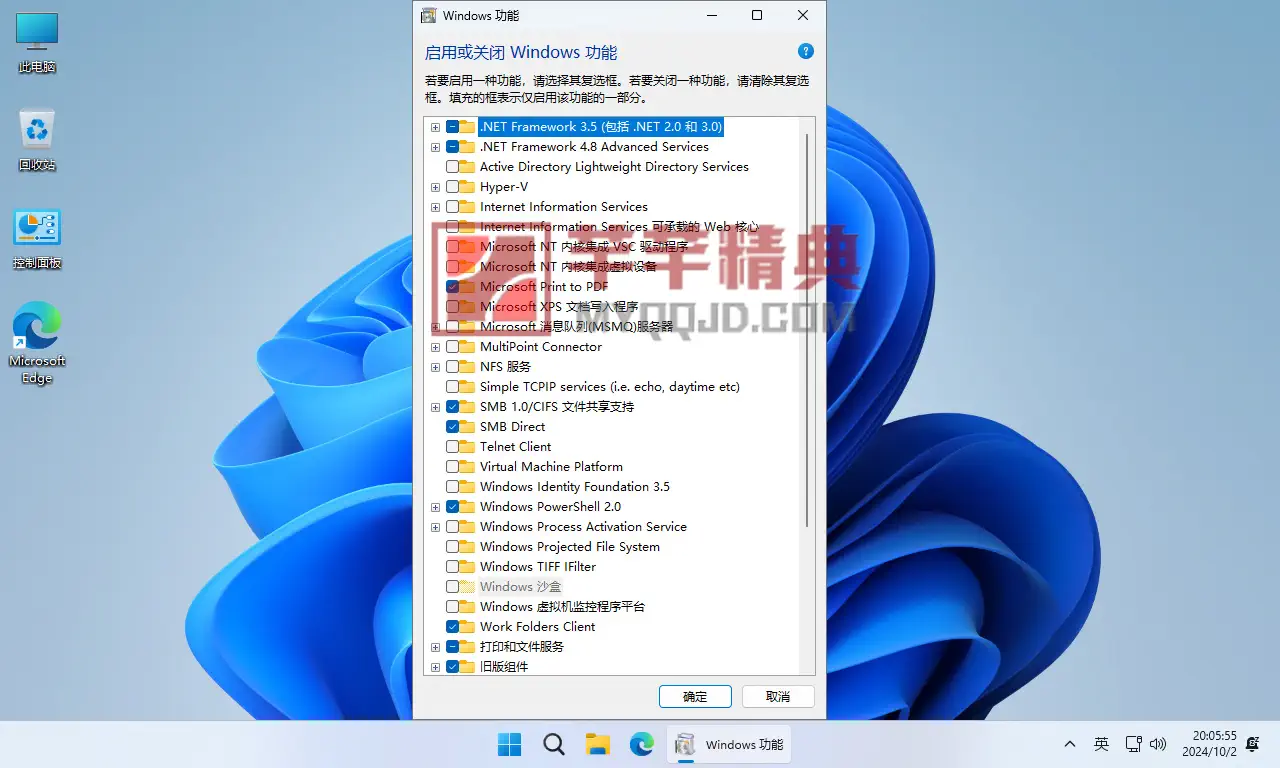
Task: Expand the Internet Information Services tree node
Action: [435, 207]
